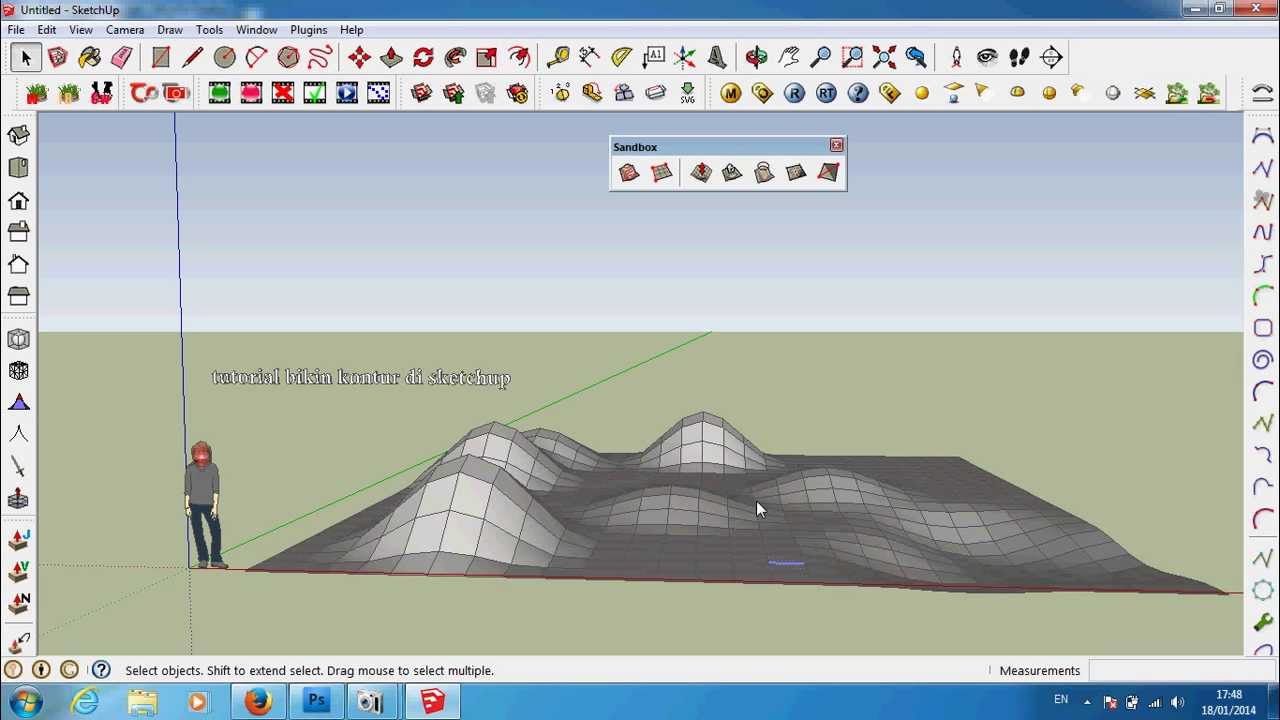The image size is (1280, 720).
Task: Pick the Arc drawing tool
Action: pos(257,58)
